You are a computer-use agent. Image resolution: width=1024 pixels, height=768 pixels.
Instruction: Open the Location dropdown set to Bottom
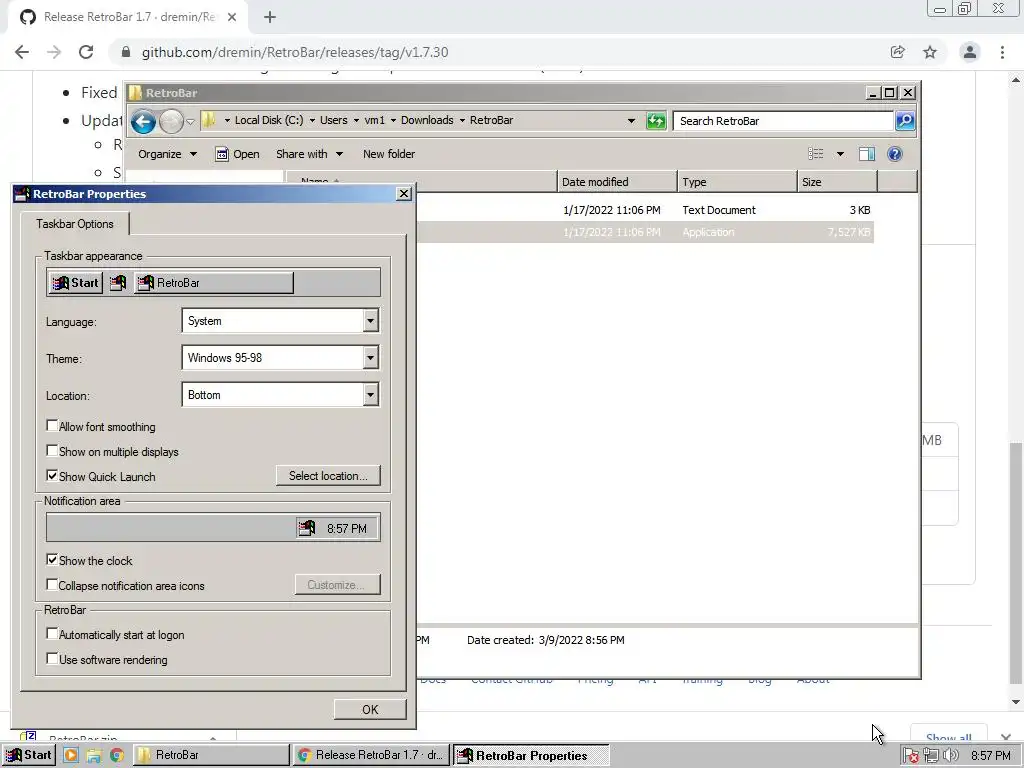370,394
